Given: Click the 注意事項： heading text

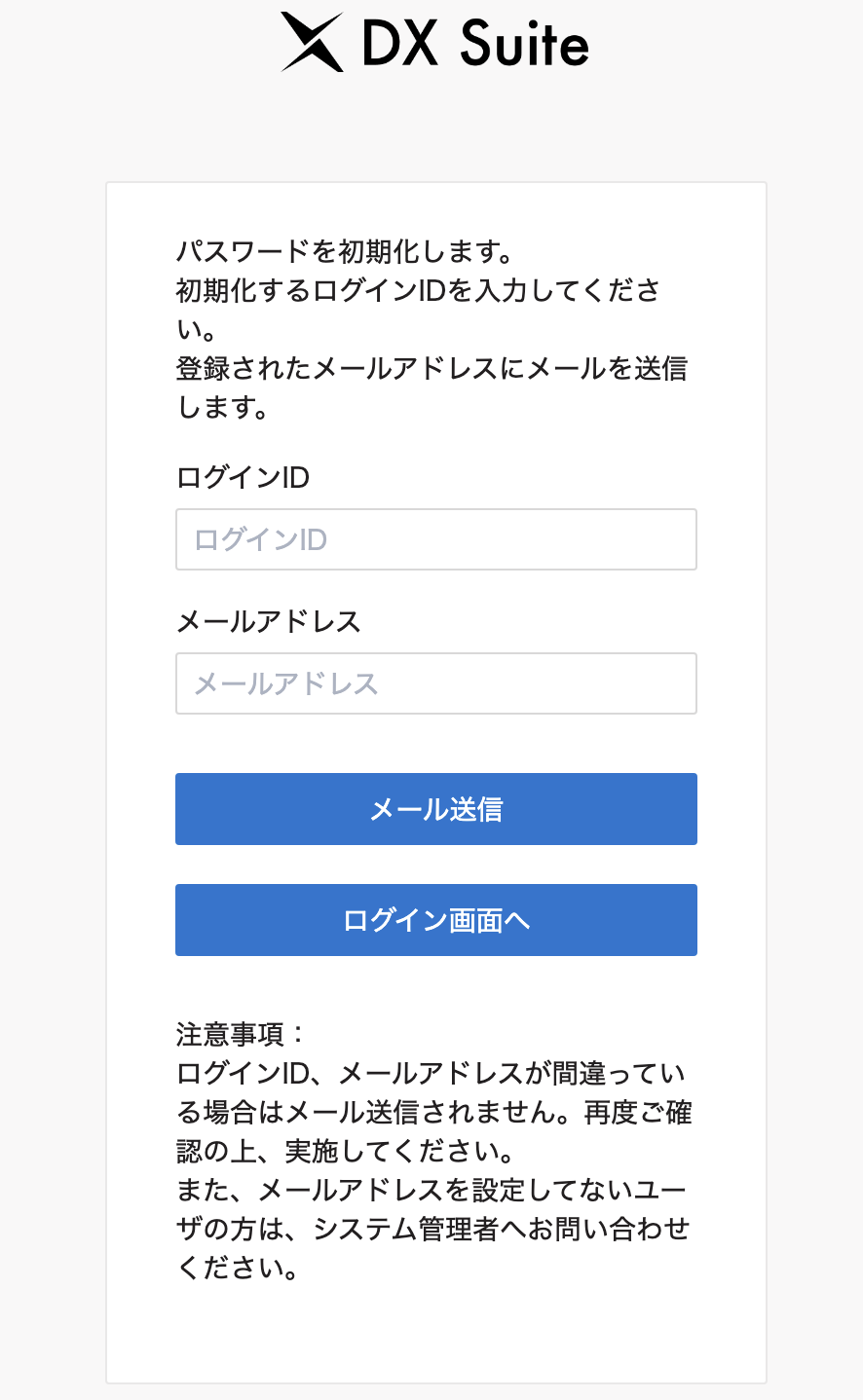Looking at the screenshot, I should (x=242, y=1034).
